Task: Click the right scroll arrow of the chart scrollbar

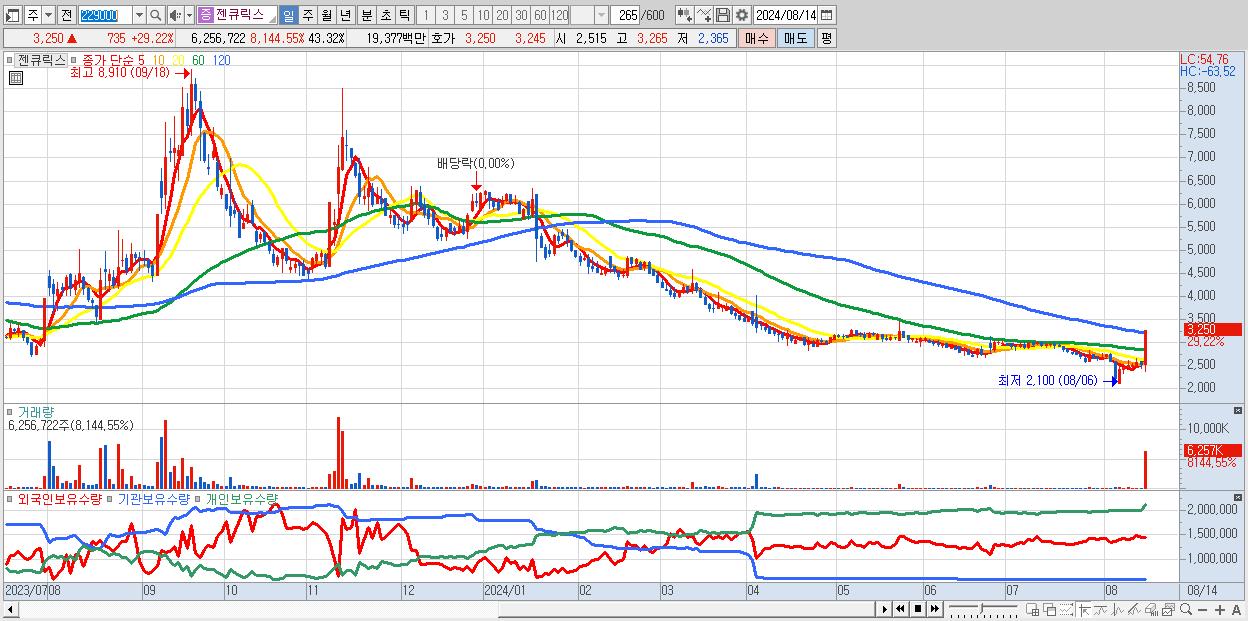Action: coord(885,610)
